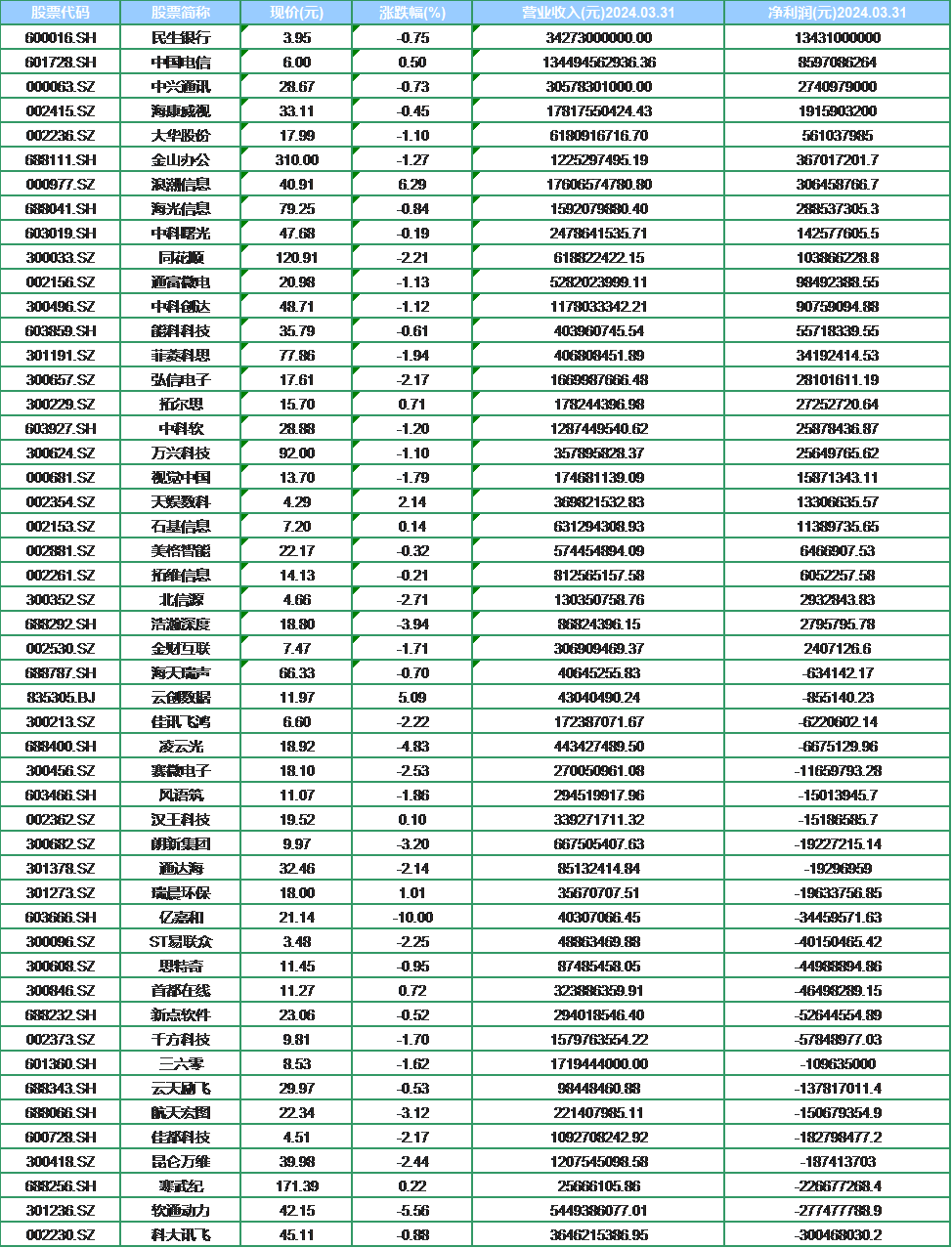Click the 北信源 name cell
Viewport: 952px width, 1248px height.
tap(181, 599)
